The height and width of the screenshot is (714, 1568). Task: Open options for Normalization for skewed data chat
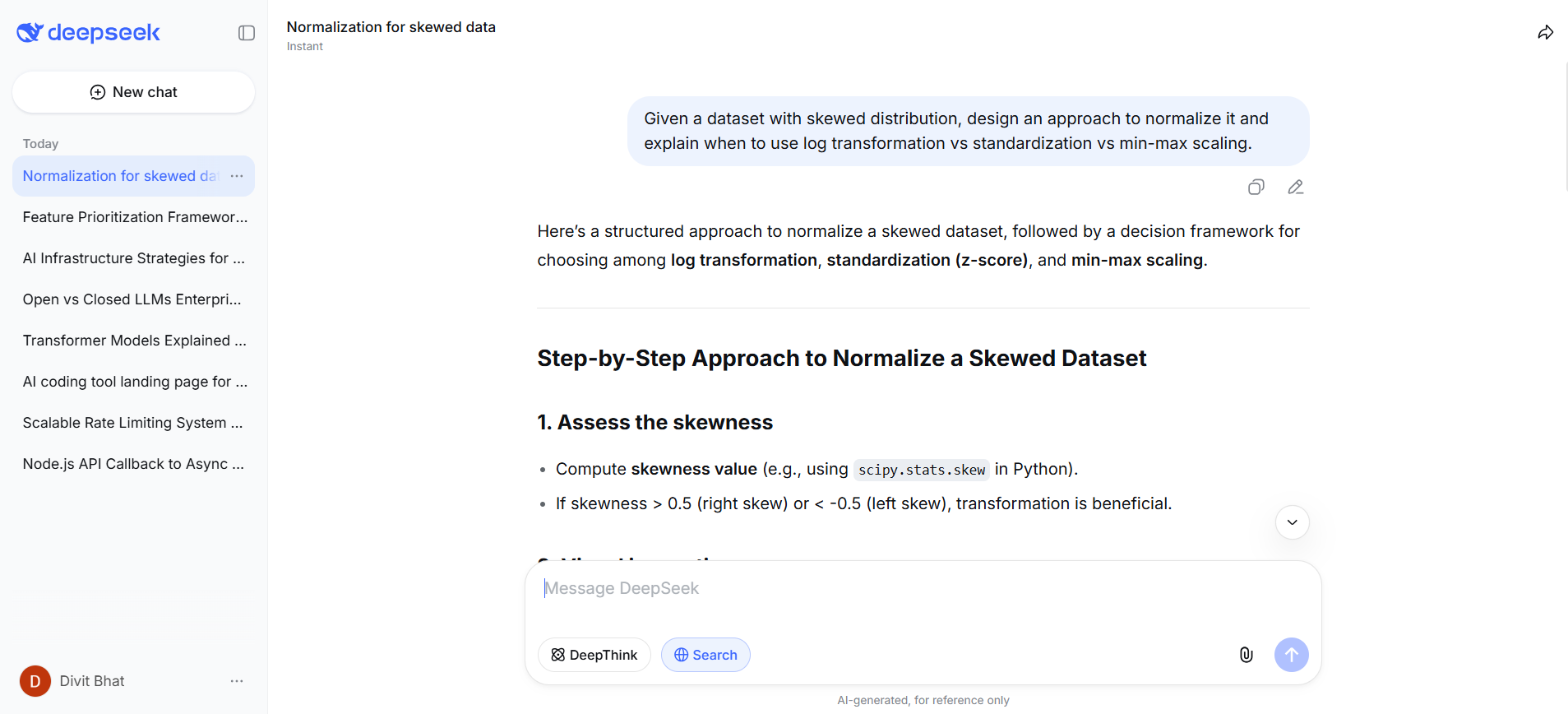click(x=237, y=175)
